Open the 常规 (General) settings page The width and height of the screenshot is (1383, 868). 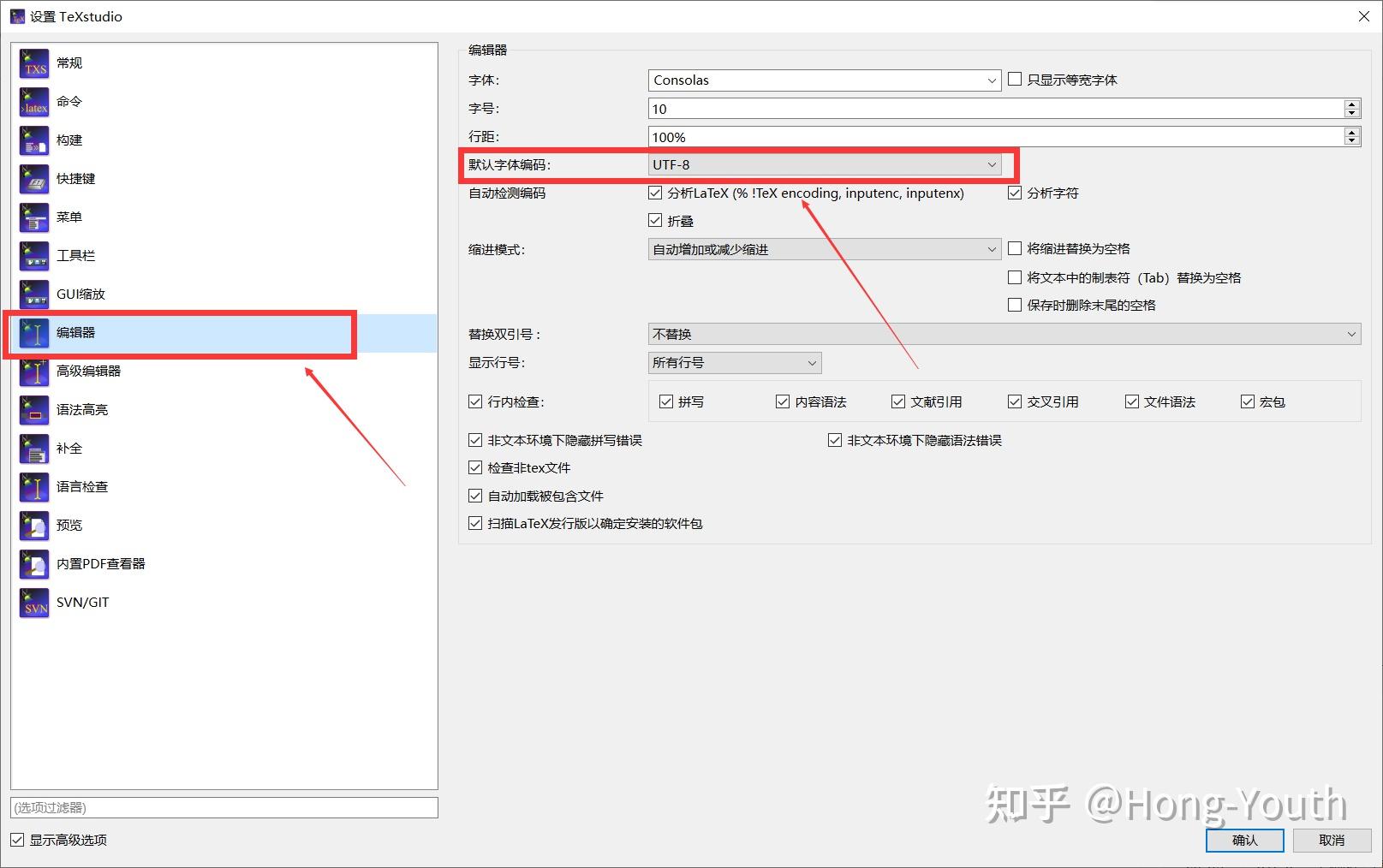coord(68,62)
